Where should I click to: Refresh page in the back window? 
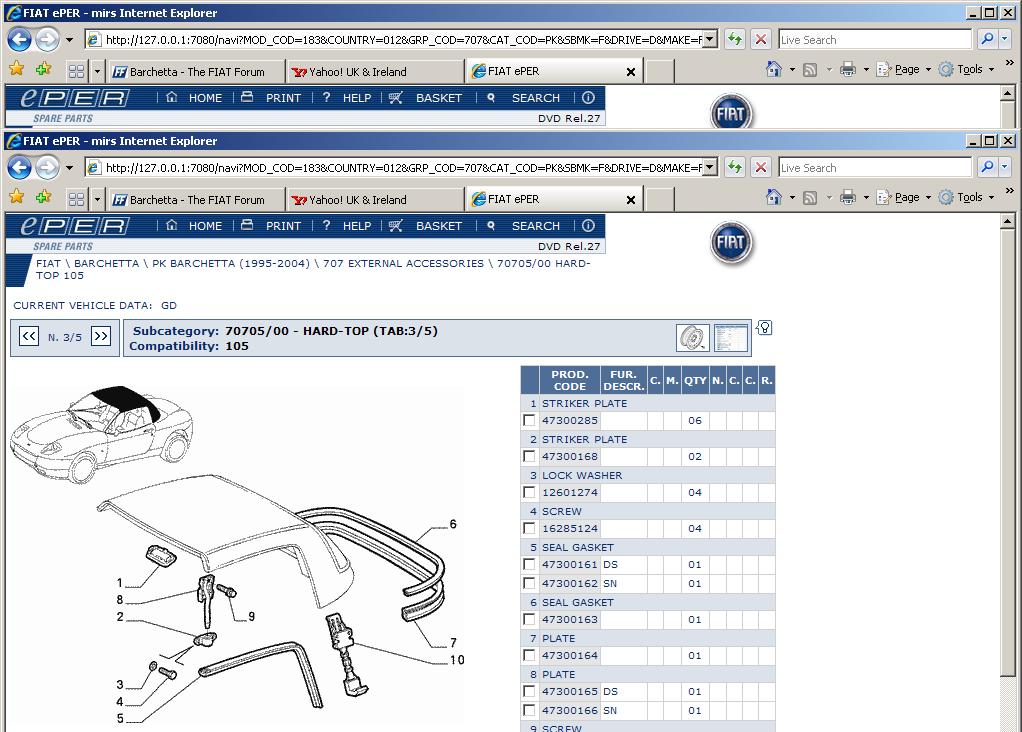click(x=735, y=40)
